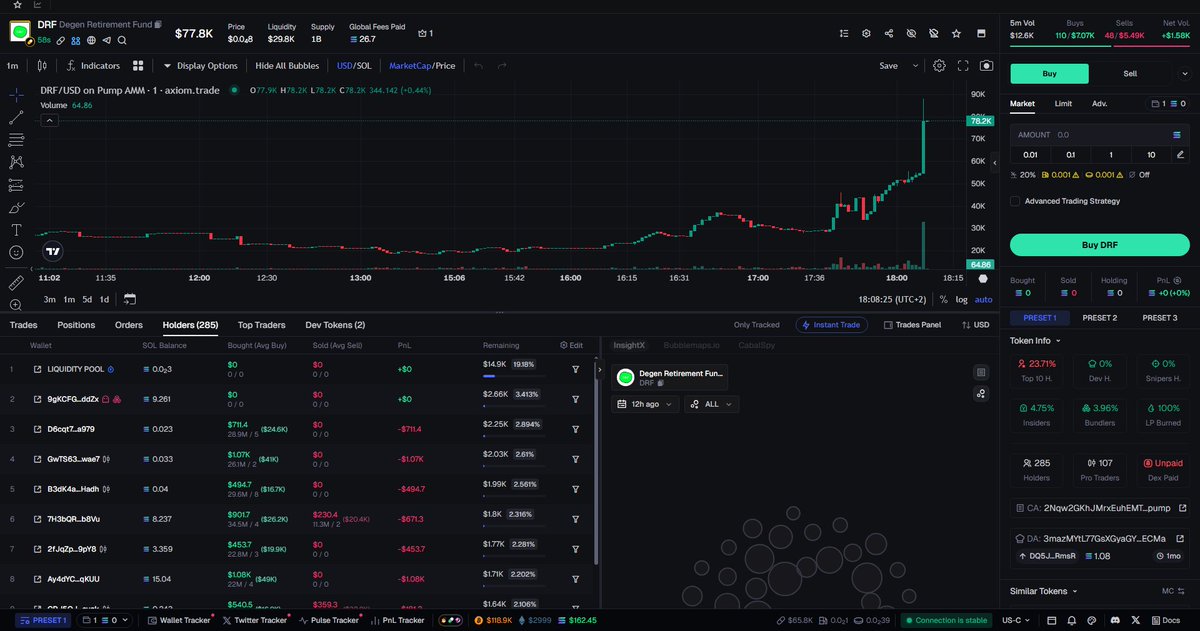The height and width of the screenshot is (631, 1200).
Task: Switch to the Trades tab
Action: (x=23, y=325)
